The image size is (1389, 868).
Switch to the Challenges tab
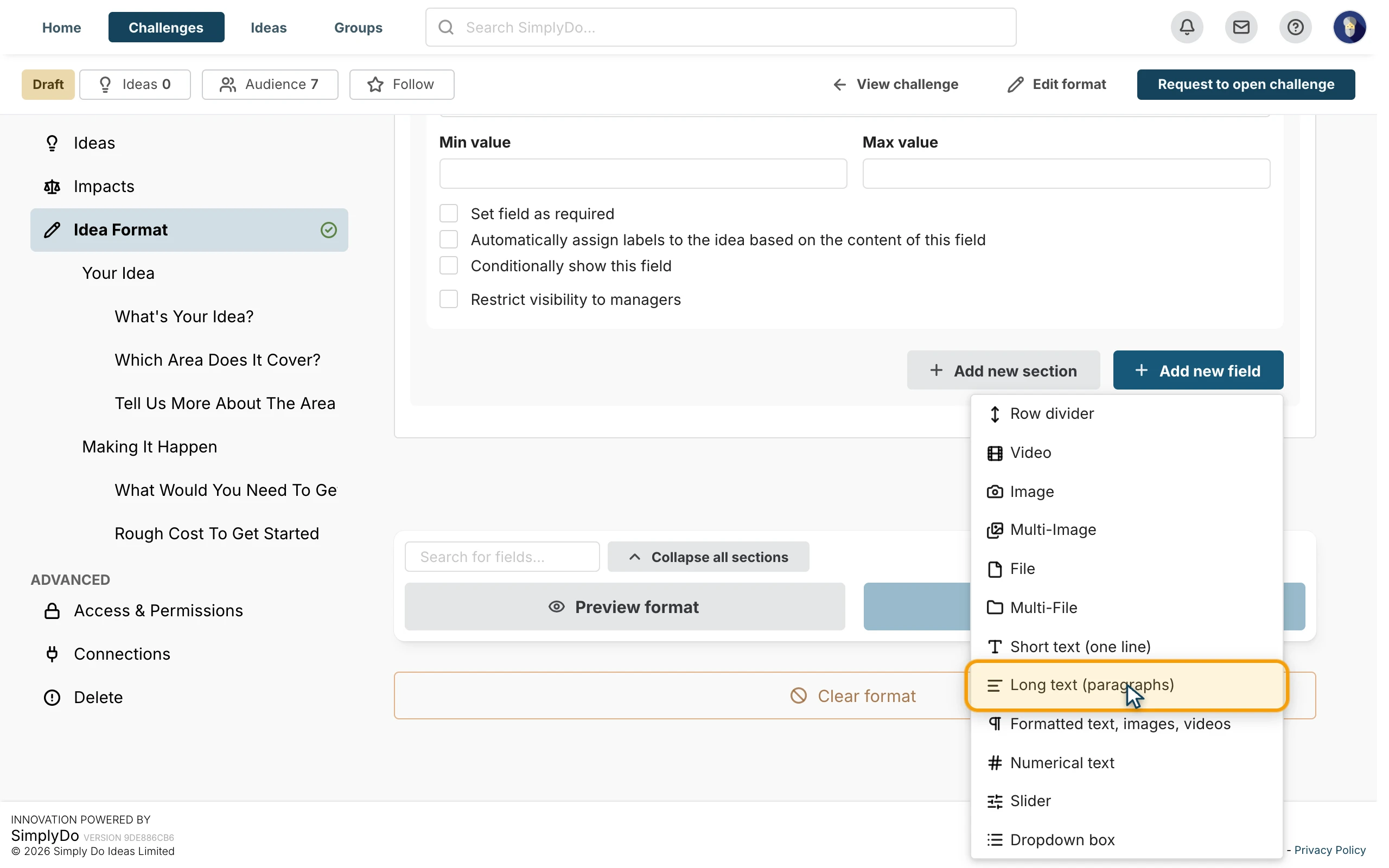point(166,27)
